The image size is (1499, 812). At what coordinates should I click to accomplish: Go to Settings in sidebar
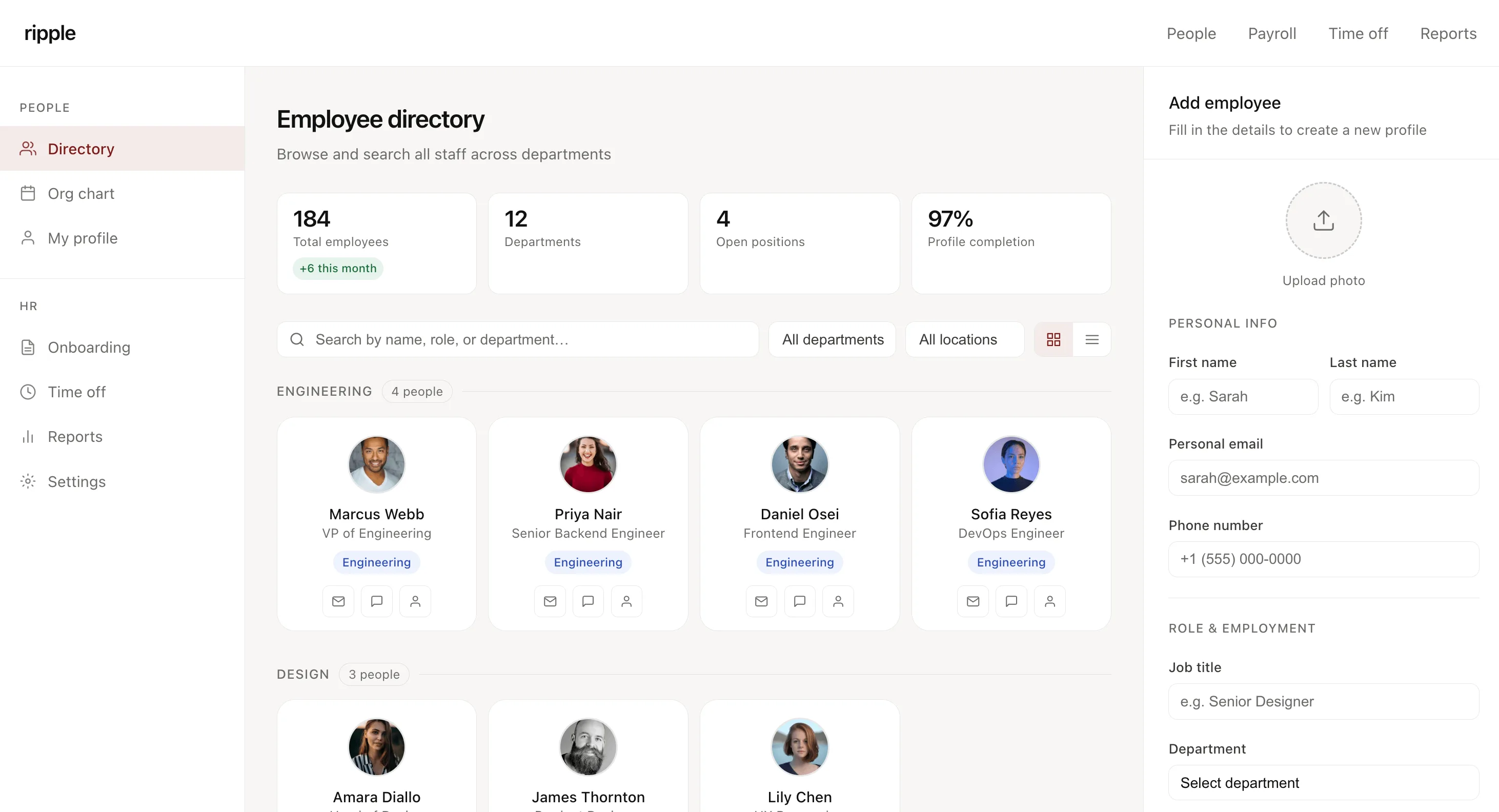pos(122,481)
